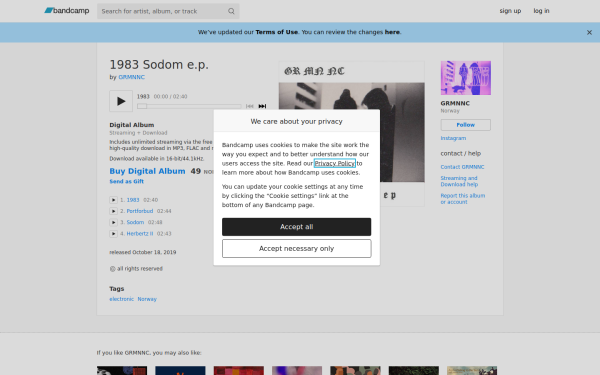Screen dimensions: 600x375
Task: Open Streaming and Download help
Action: [459, 181]
